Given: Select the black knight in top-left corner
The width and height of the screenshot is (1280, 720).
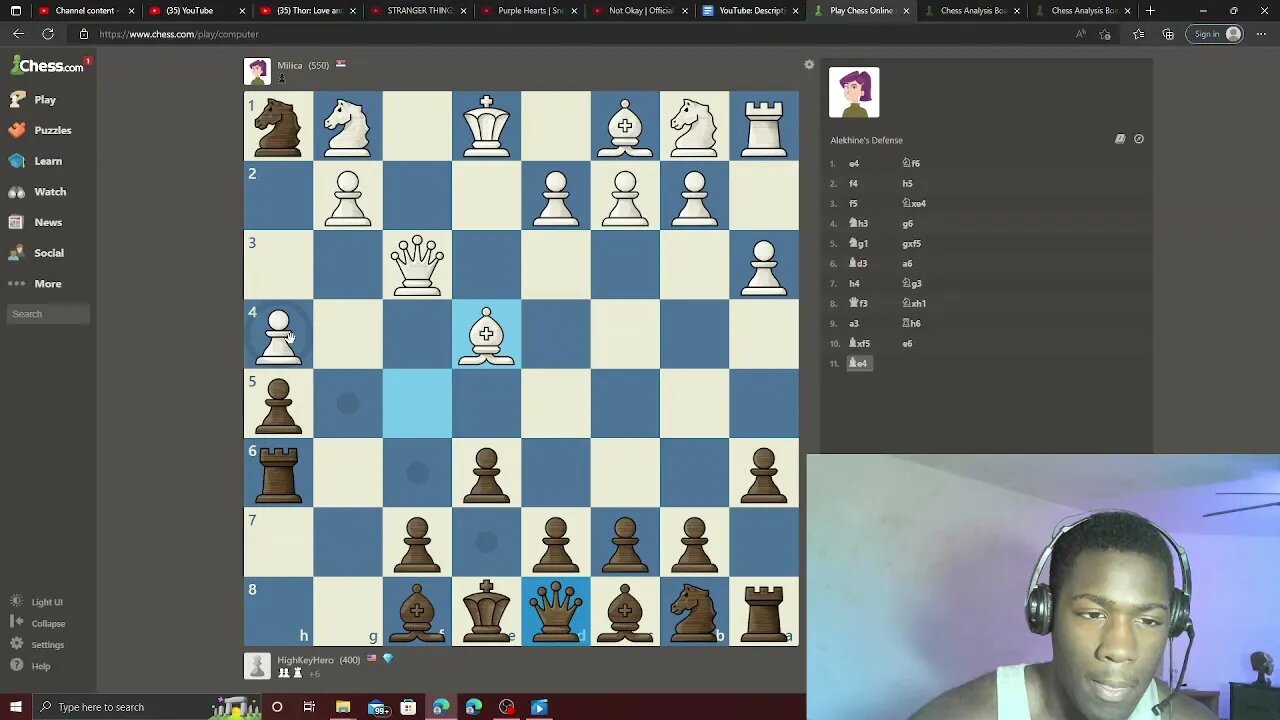Looking at the screenshot, I should [278, 126].
